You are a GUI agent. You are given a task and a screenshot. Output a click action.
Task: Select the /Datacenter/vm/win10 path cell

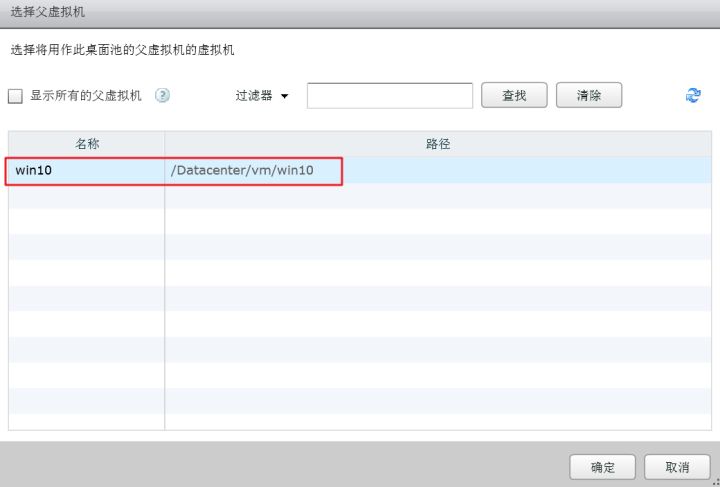438,170
